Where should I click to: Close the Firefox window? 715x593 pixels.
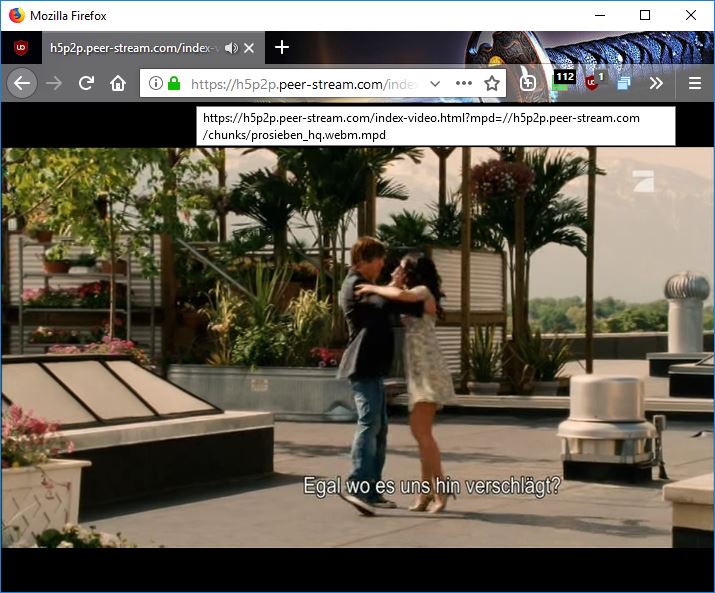pos(690,16)
